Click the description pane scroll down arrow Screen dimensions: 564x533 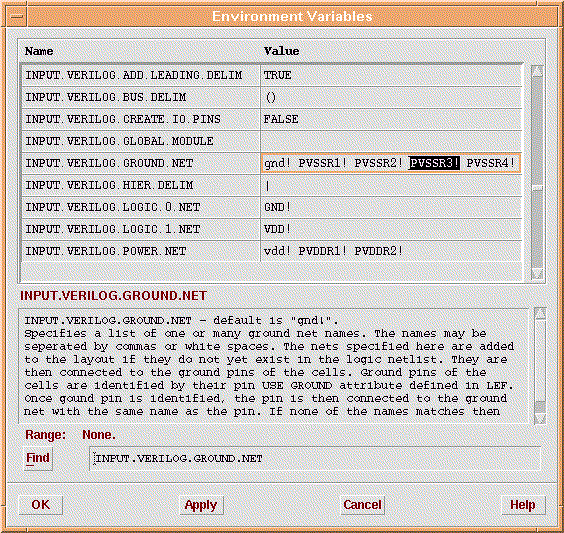coord(540,418)
